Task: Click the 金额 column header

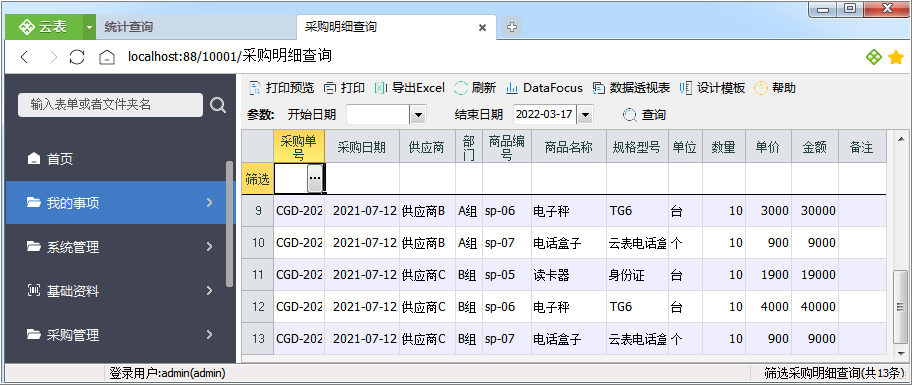Action: pos(815,147)
